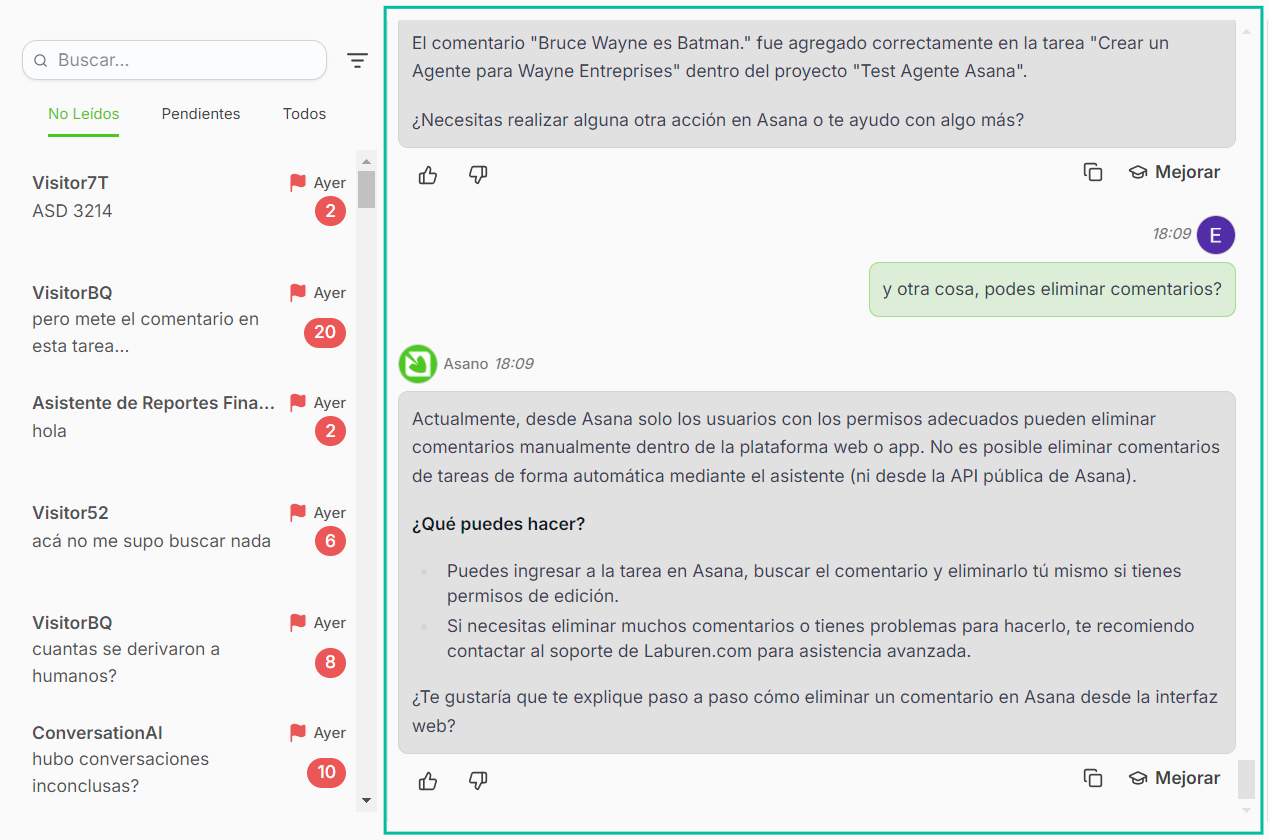Image resolution: width=1270 pixels, height=840 pixels.
Task: Click the red flag on Visitor7T conversation
Action: [x=297, y=183]
